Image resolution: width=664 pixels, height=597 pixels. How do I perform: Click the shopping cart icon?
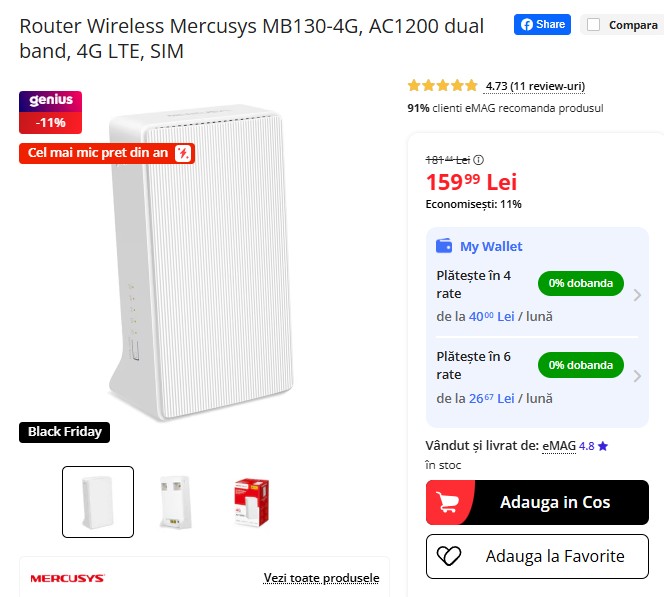click(451, 502)
